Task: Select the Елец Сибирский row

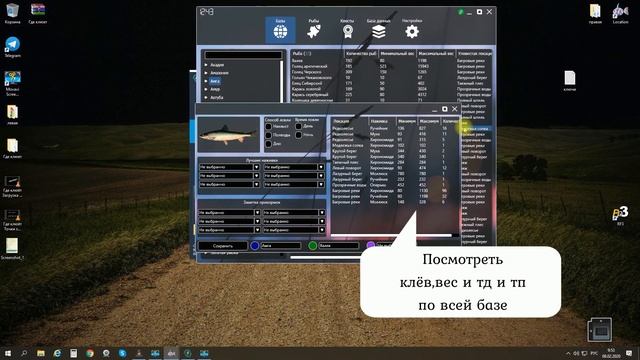Action: point(391,83)
